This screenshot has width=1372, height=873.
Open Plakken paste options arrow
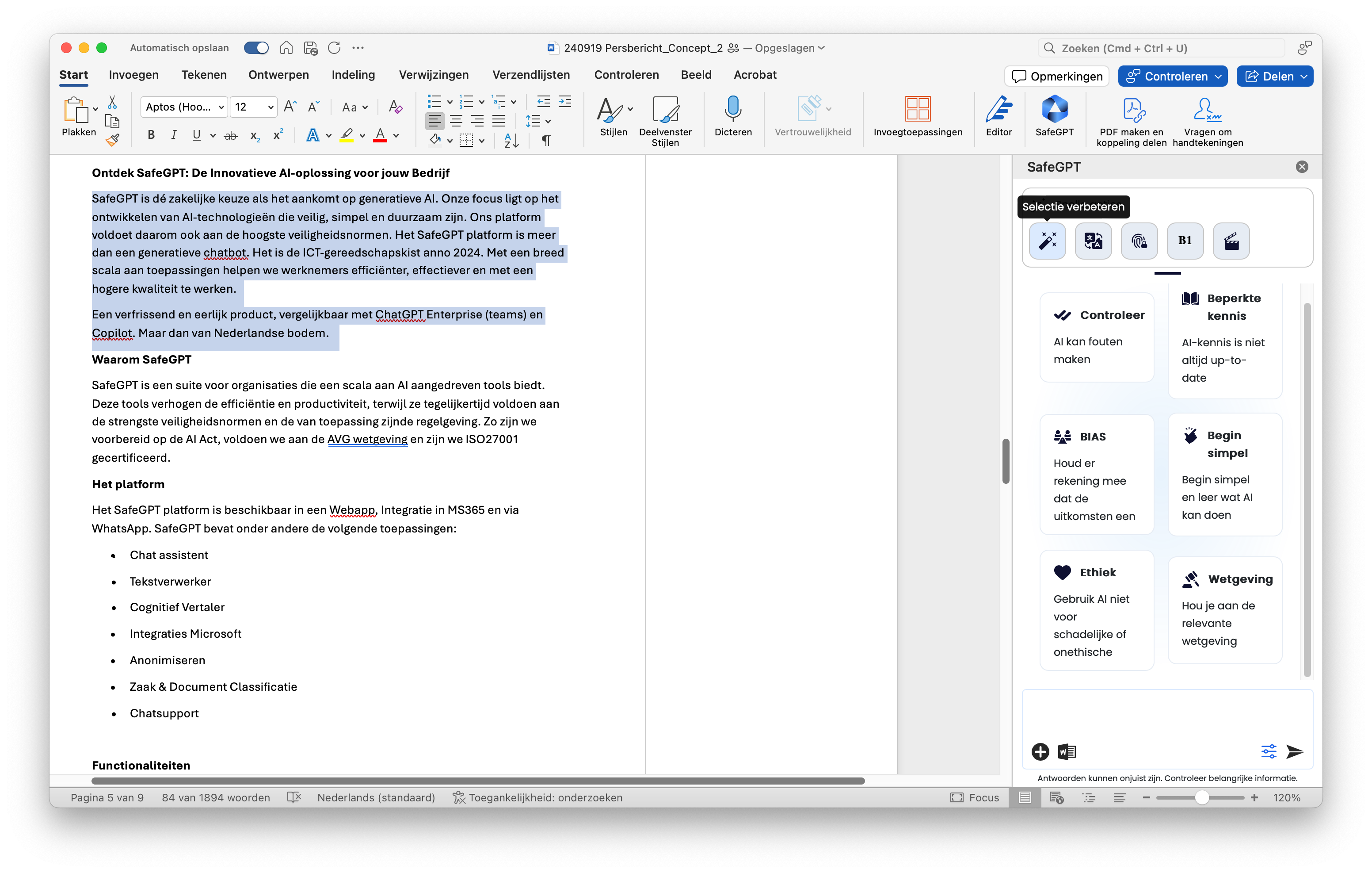point(95,109)
